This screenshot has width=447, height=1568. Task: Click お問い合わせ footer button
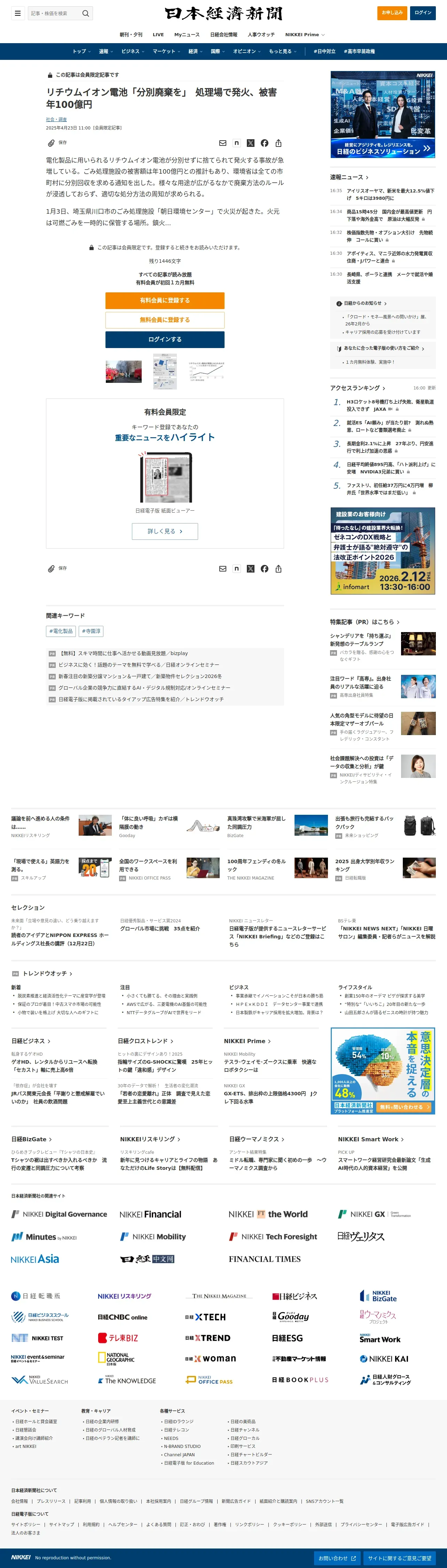[x=337, y=1558]
